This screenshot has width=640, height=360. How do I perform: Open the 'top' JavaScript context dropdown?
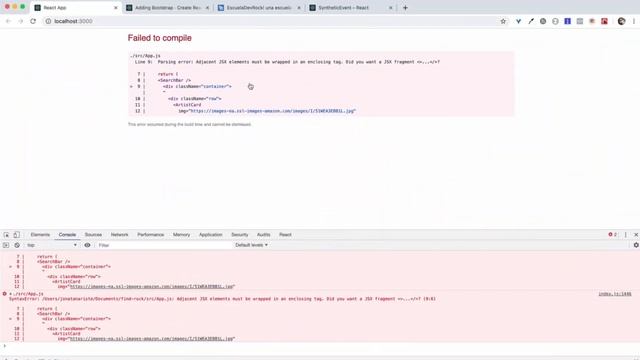(x=52, y=245)
